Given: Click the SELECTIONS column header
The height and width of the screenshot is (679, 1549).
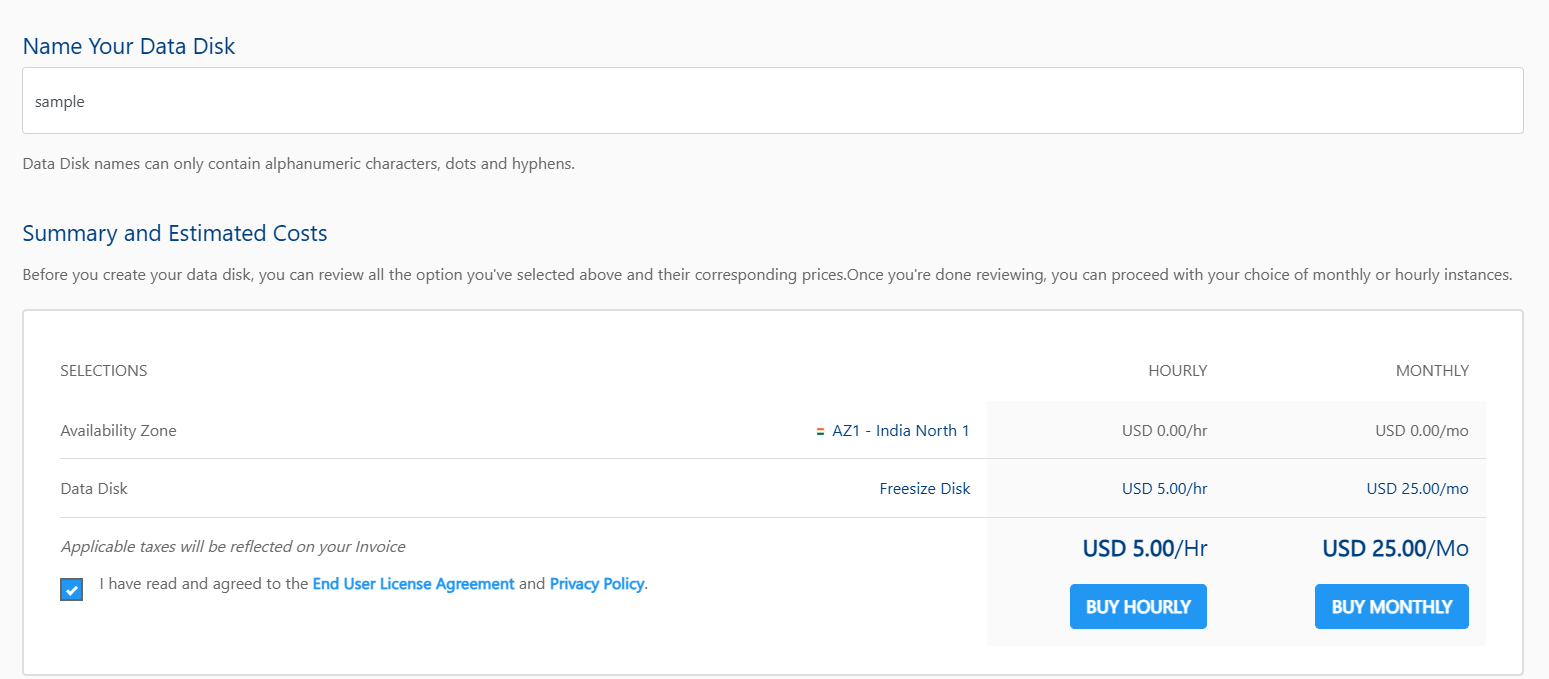Looking at the screenshot, I should point(104,371).
